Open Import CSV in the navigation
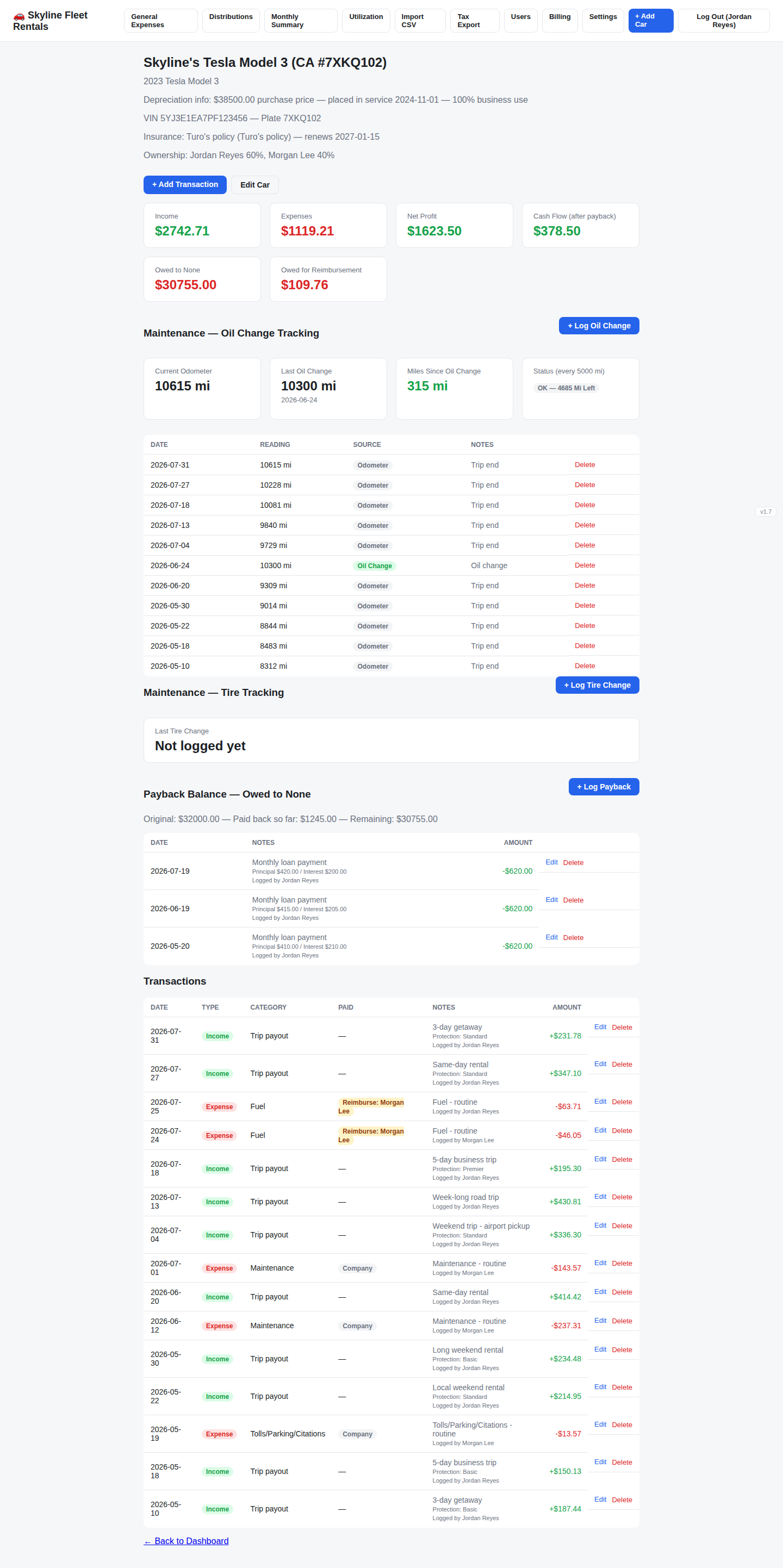 coord(420,21)
